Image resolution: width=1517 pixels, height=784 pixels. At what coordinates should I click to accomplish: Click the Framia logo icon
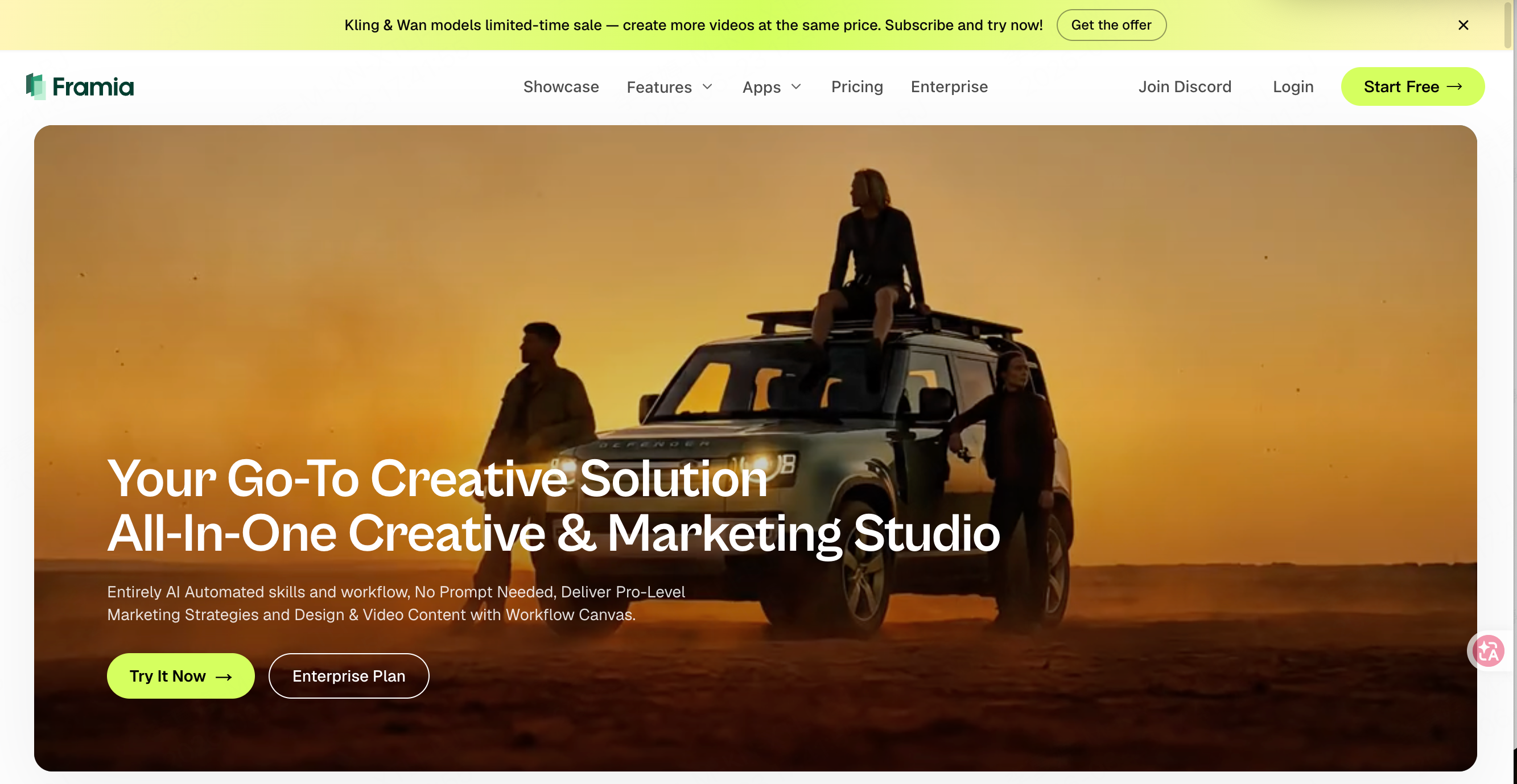tap(35, 86)
